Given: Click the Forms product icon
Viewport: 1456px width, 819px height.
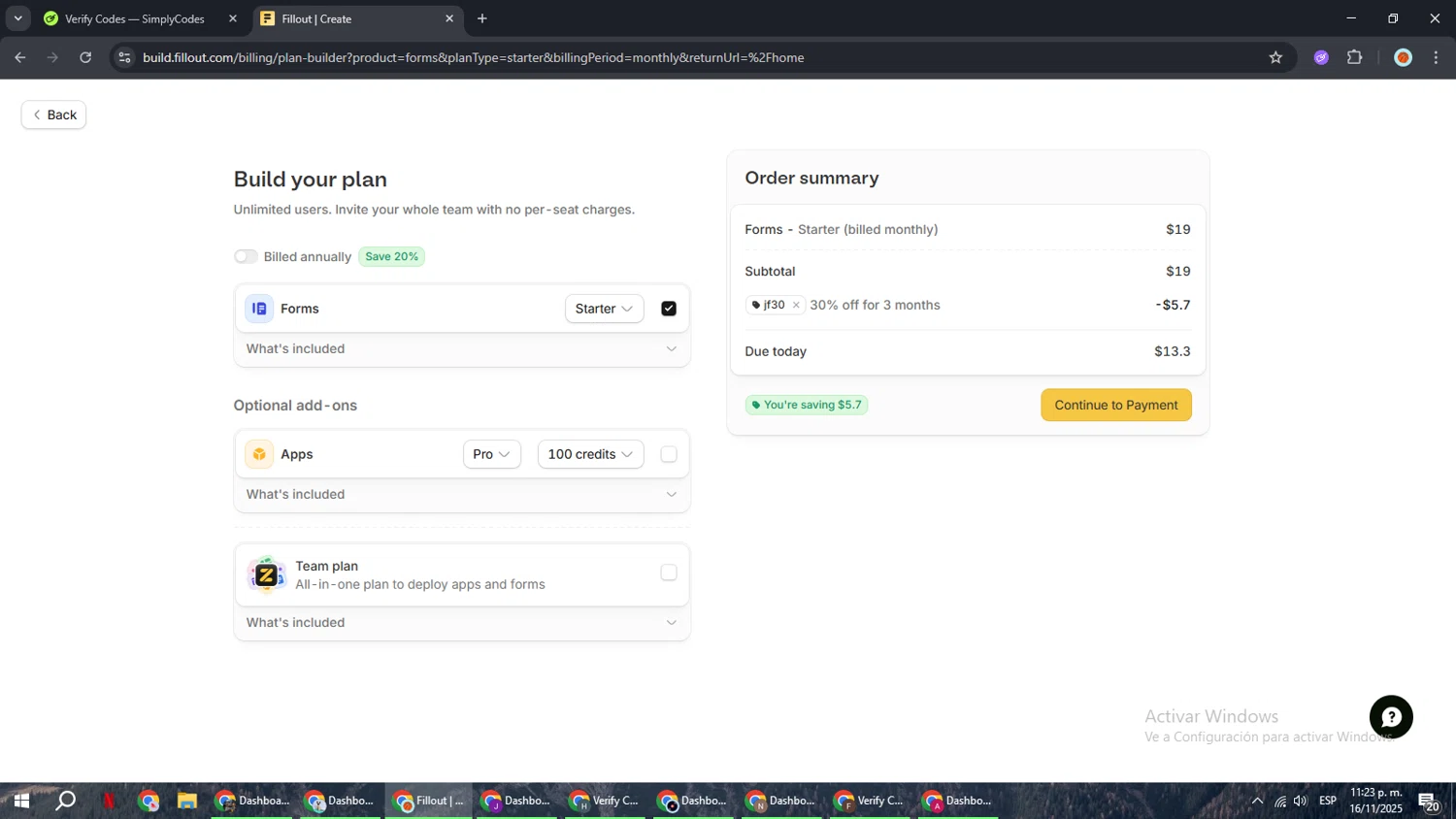Looking at the screenshot, I should click(x=259, y=309).
